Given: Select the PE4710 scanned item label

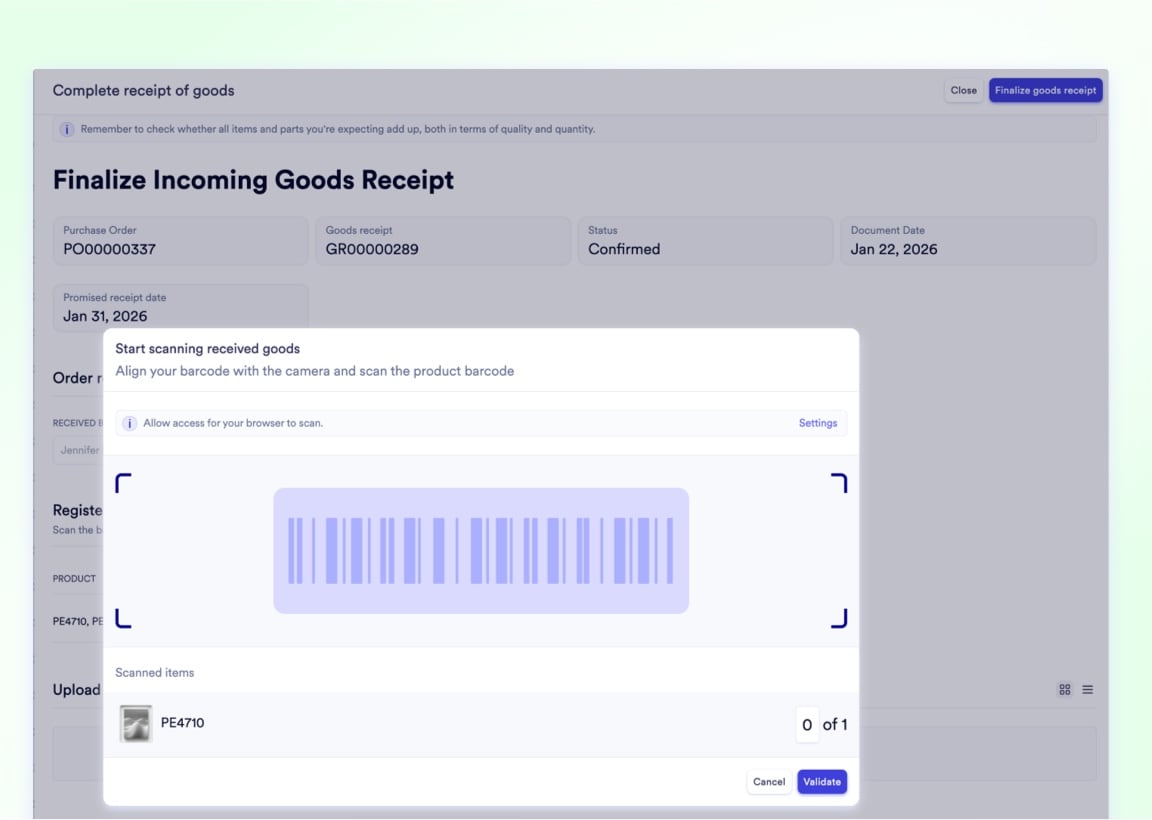Looking at the screenshot, I should [x=182, y=723].
